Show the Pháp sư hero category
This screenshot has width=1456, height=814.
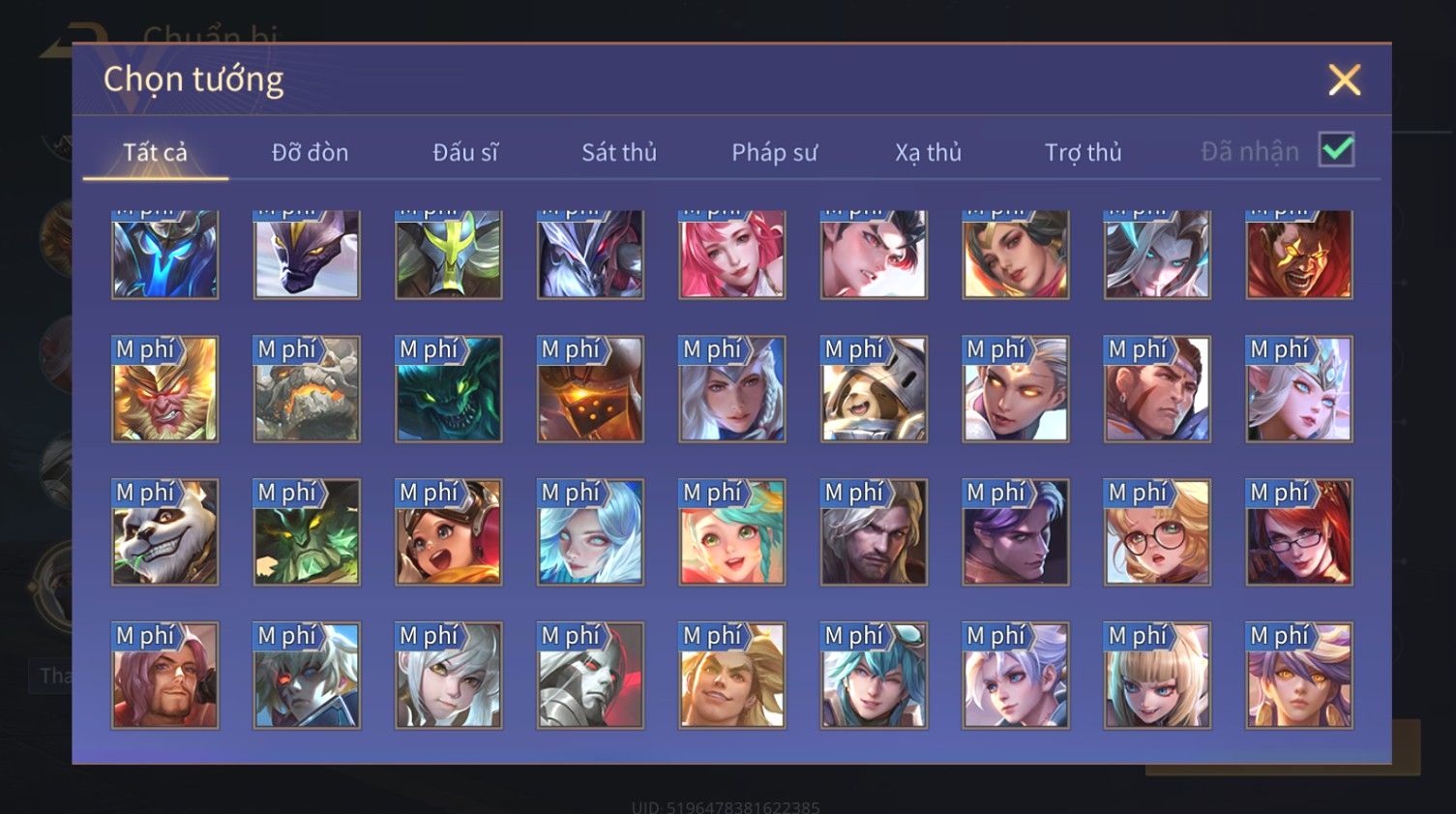tap(774, 152)
